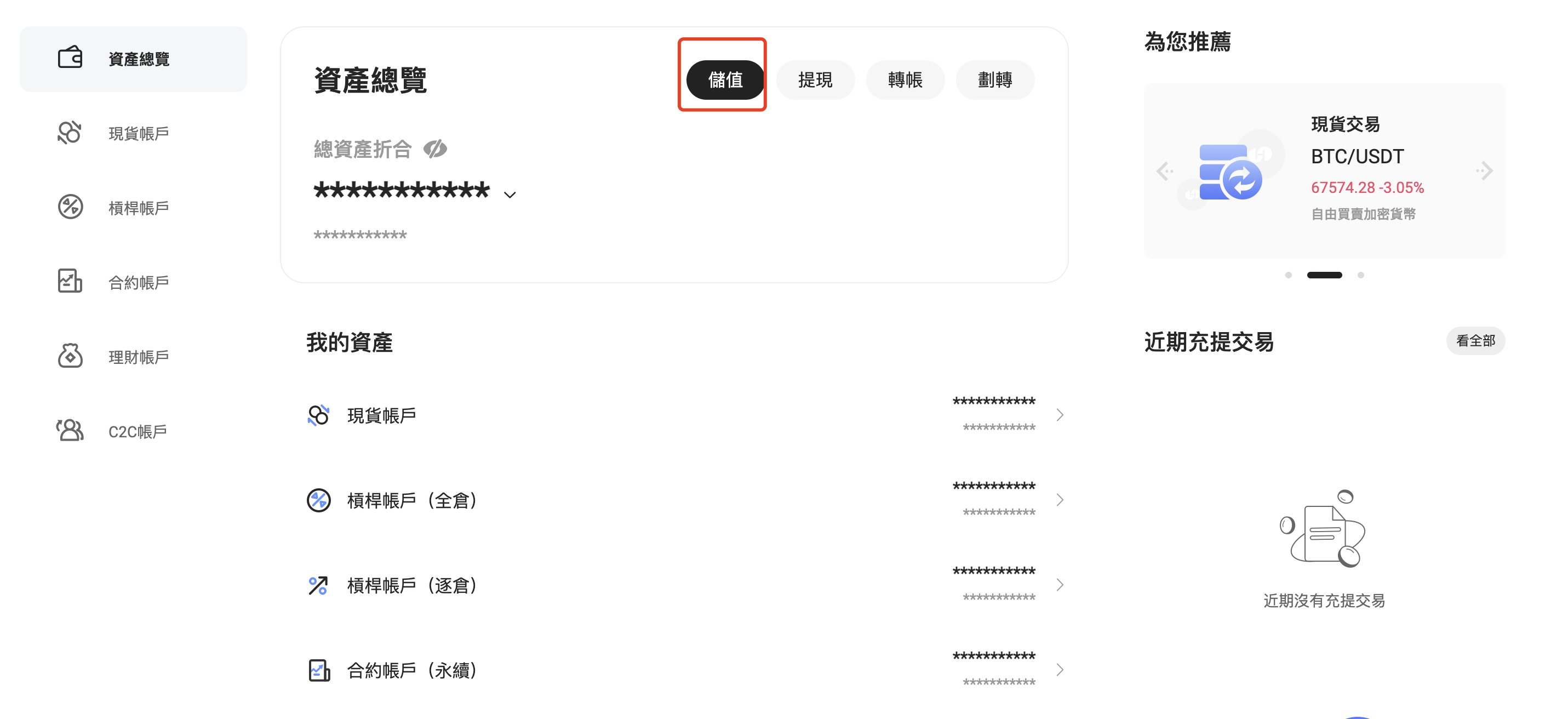Go to the next recommendation with right arrow
The height and width of the screenshot is (719, 1568).
point(1485,171)
